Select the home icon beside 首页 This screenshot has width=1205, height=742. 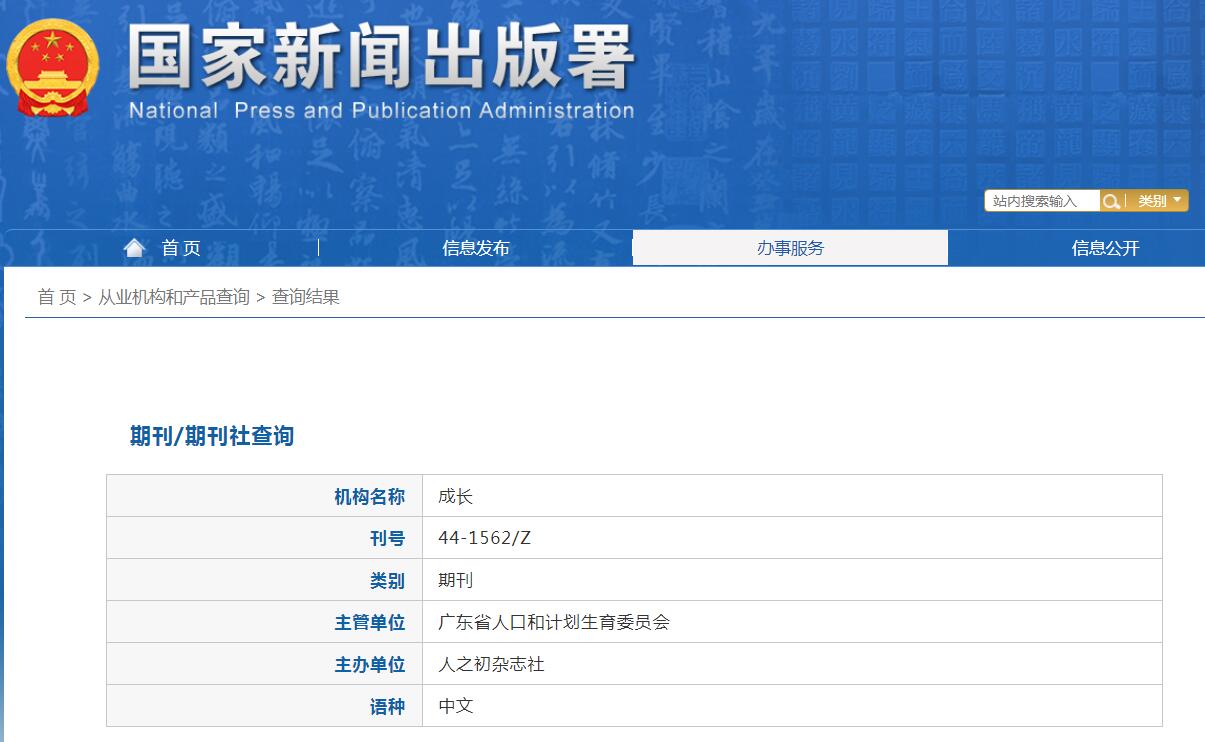(x=135, y=247)
